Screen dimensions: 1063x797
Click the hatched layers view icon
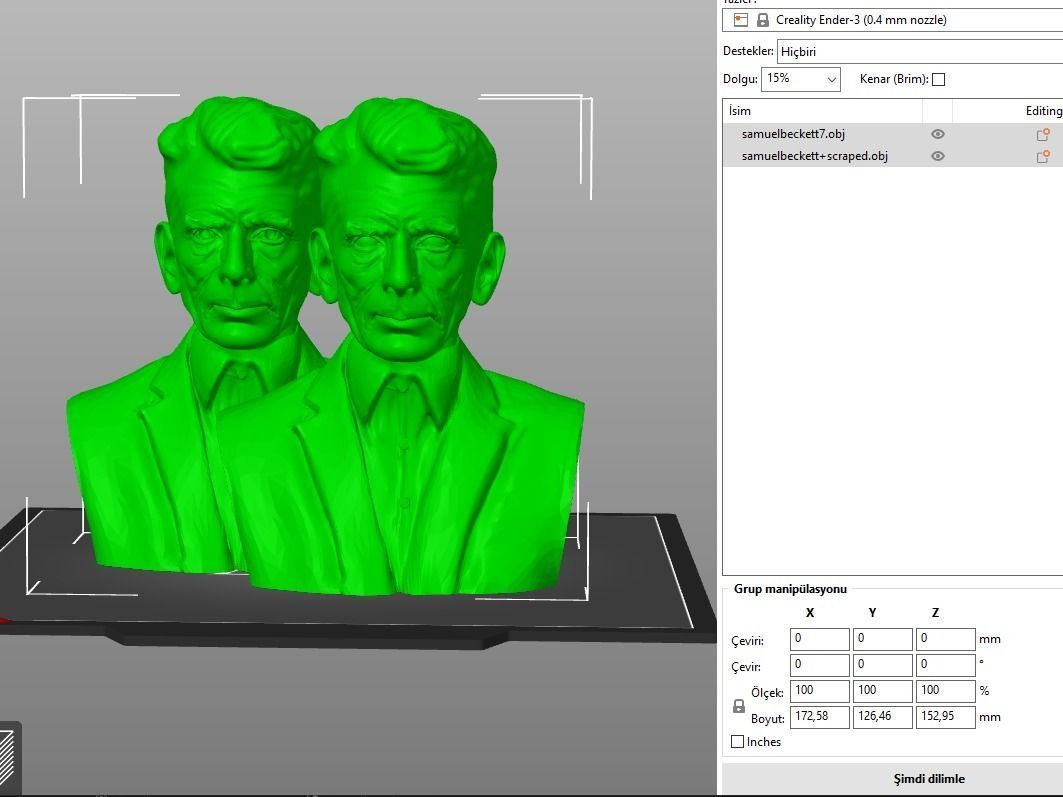pyautogui.click(x=7, y=759)
